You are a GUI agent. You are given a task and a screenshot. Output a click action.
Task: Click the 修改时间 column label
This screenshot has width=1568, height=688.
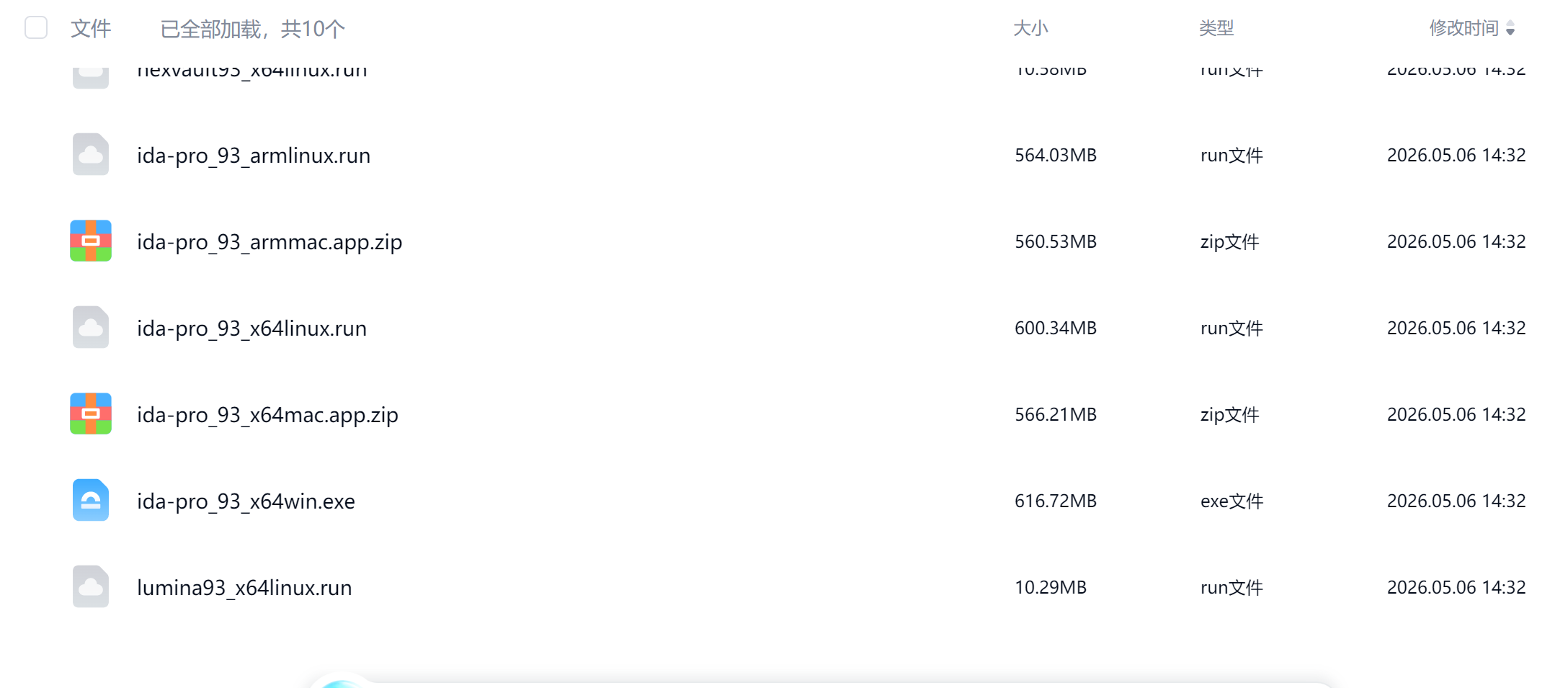click(1464, 28)
